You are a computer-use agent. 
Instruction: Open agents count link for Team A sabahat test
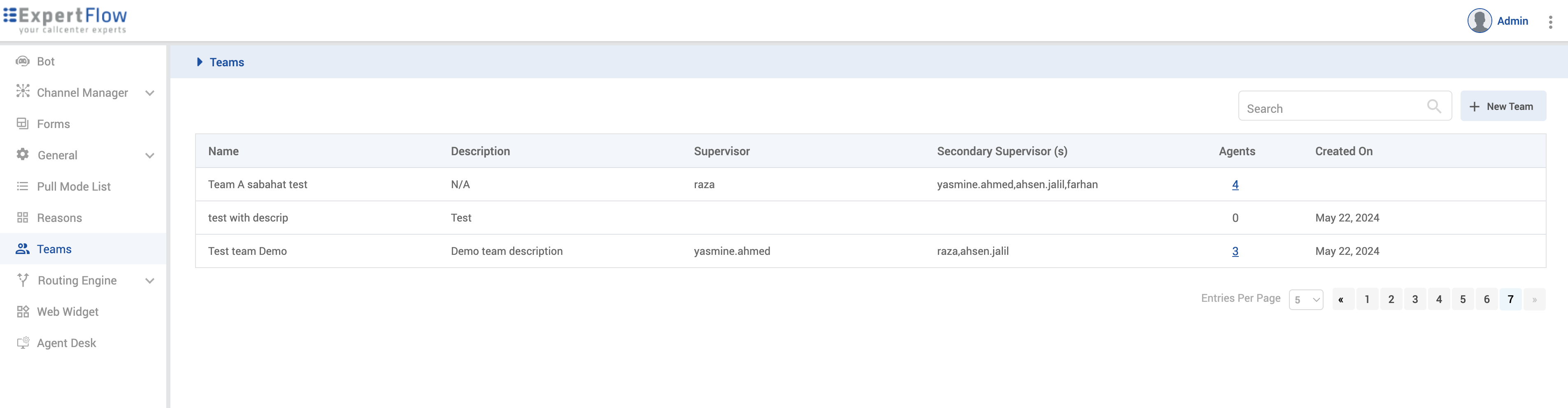pos(1235,184)
